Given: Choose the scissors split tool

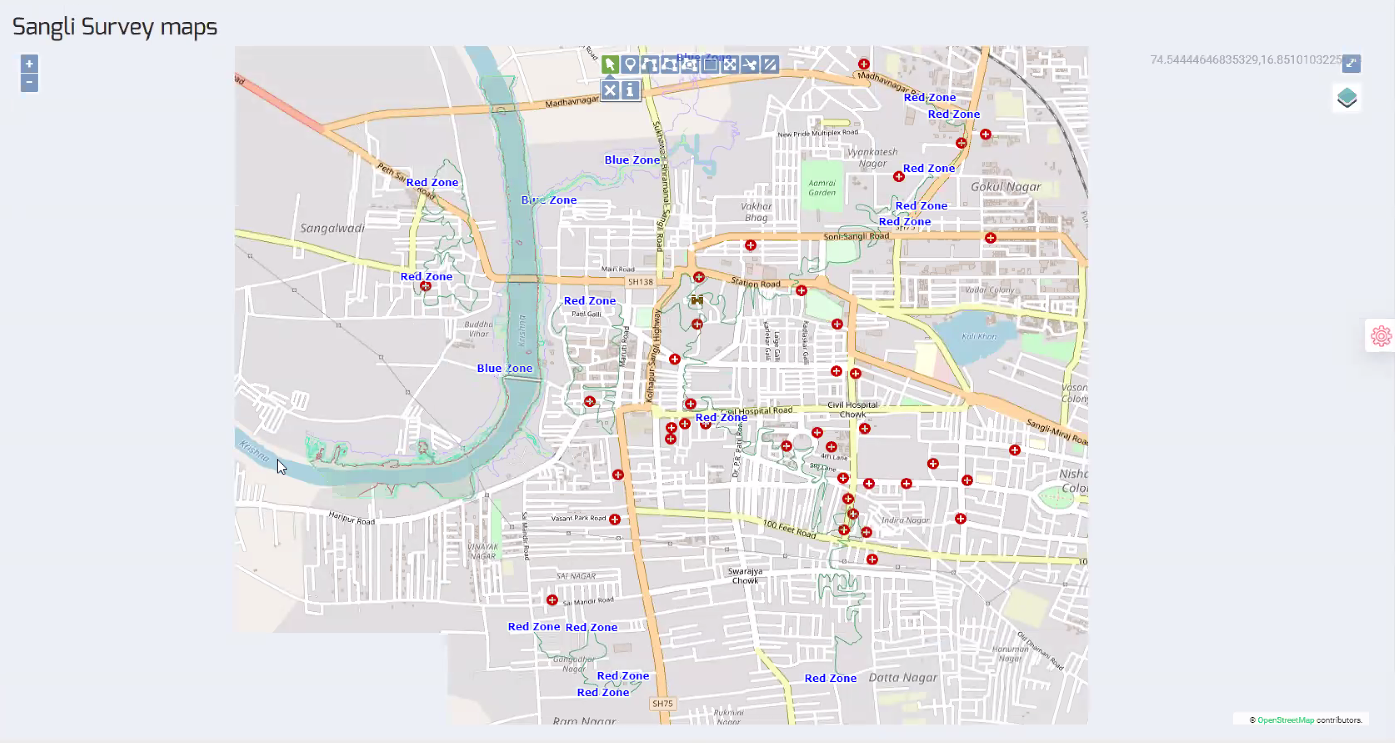Looking at the screenshot, I should point(751,65).
